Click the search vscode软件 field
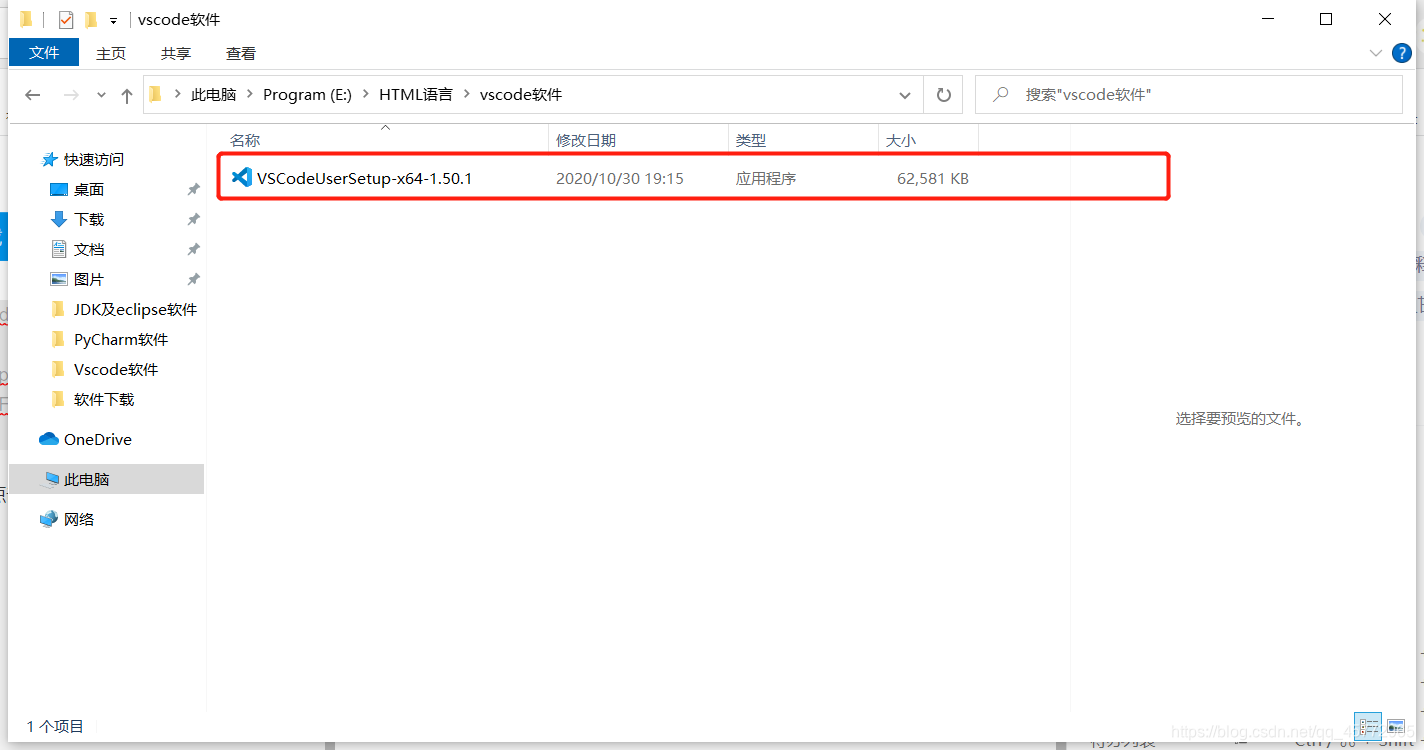This screenshot has height=750, width=1424. [x=1188, y=95]
